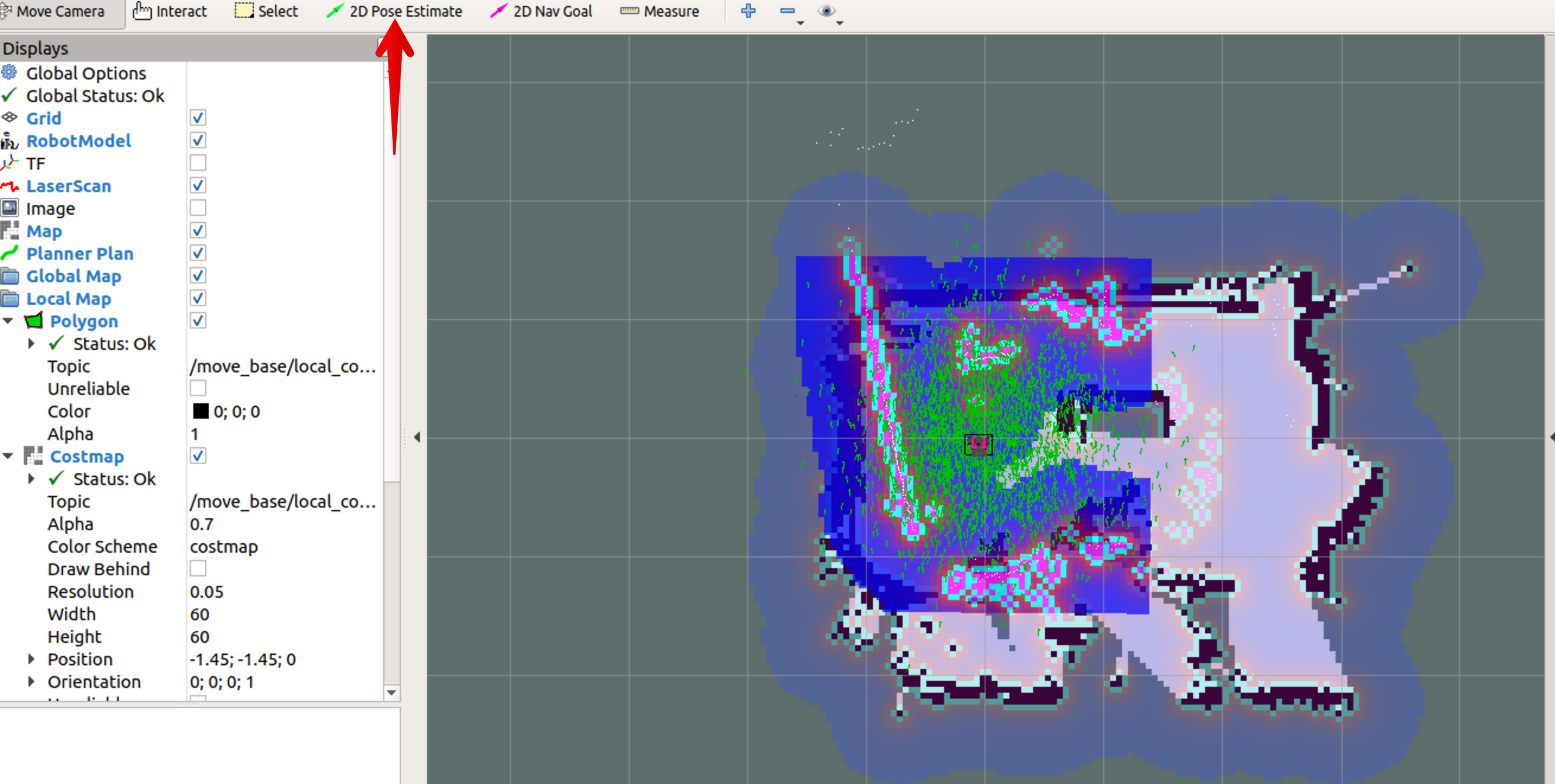Click the minus remove-tool icon

pyautogui.click(x=786, y=11)
